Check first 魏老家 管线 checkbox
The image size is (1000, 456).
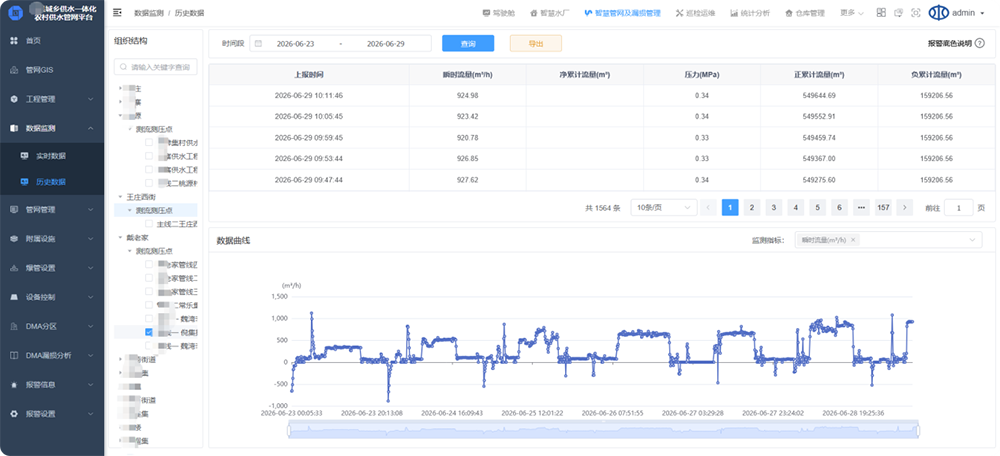(x=149, y=264)
